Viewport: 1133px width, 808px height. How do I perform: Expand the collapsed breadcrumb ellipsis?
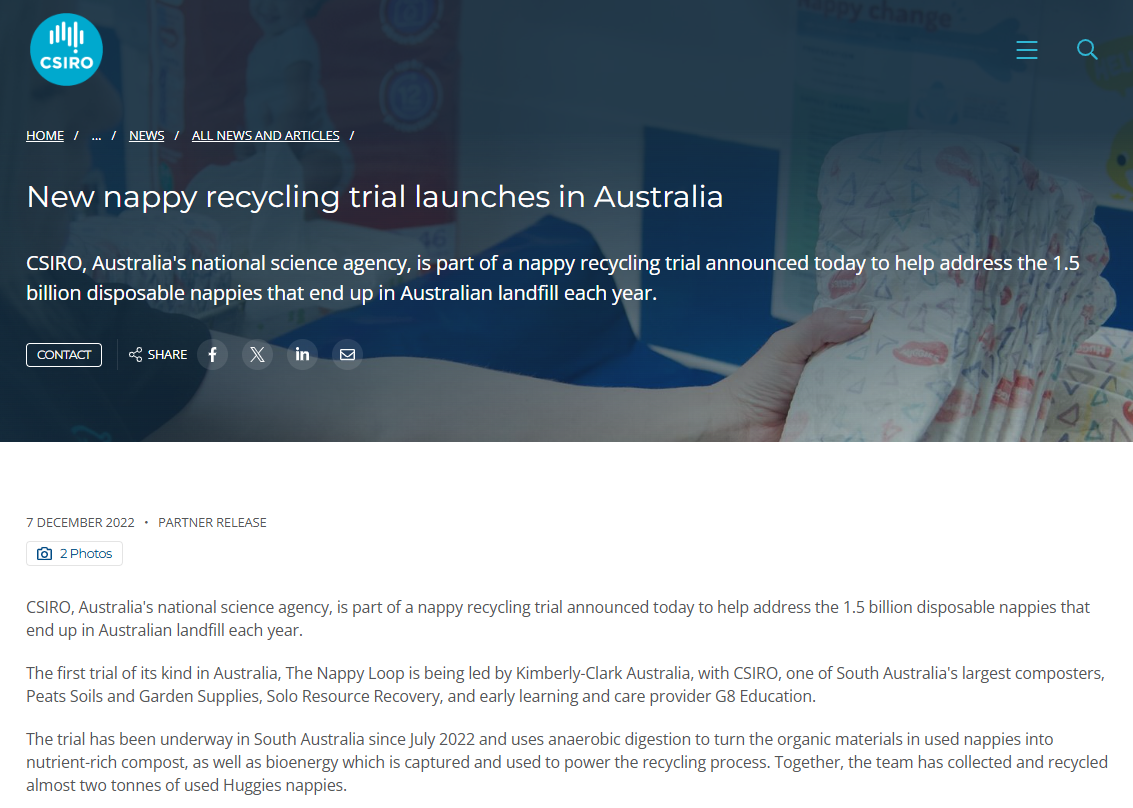click(x=96, y=136)
